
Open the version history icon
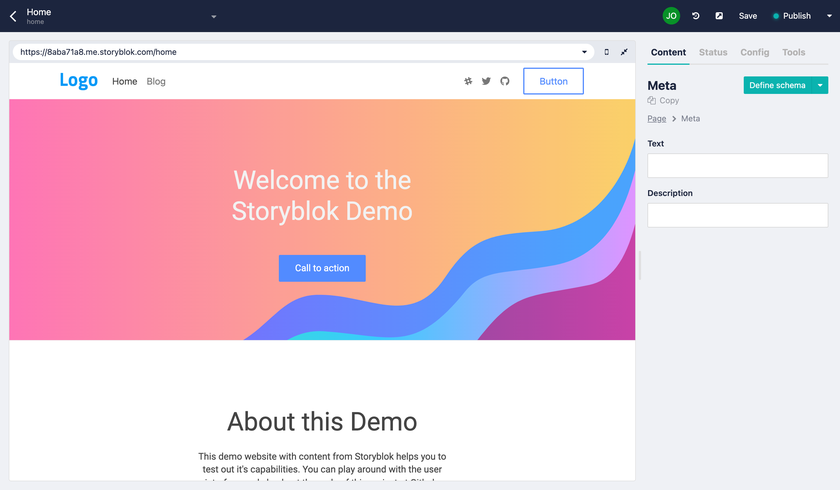click(x=695, y=16)
